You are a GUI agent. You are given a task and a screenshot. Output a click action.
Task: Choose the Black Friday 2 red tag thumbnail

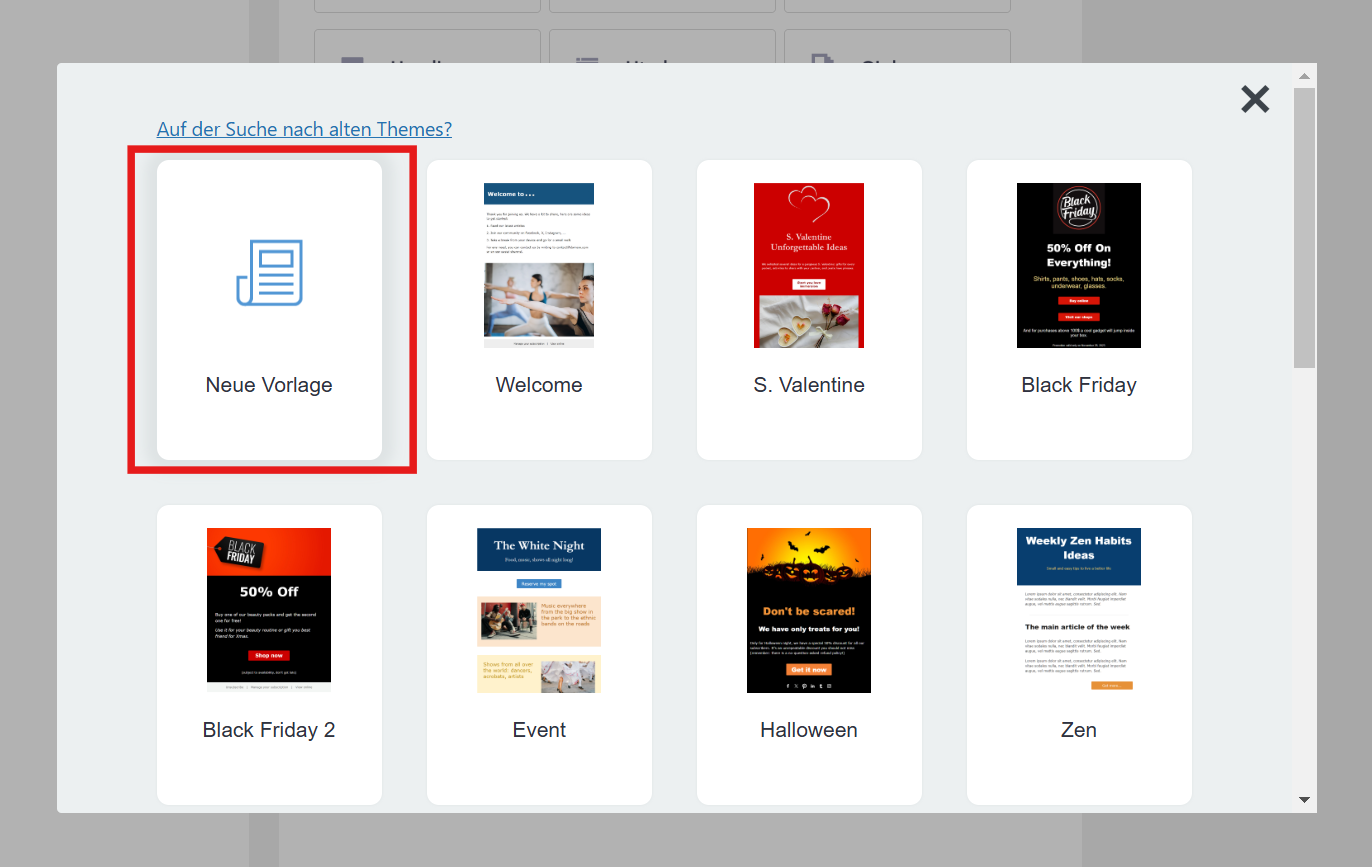click(x=269, y=610)
